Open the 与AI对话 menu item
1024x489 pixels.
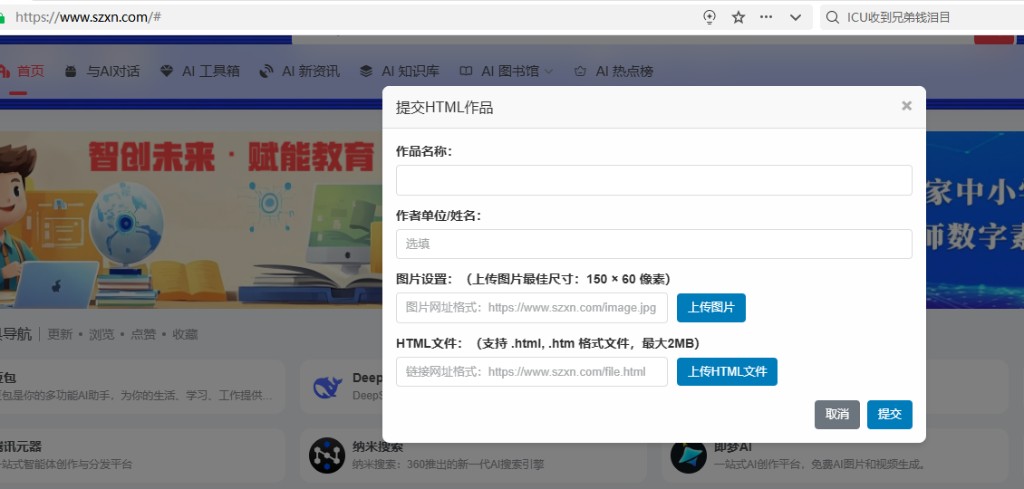[102, 71]
